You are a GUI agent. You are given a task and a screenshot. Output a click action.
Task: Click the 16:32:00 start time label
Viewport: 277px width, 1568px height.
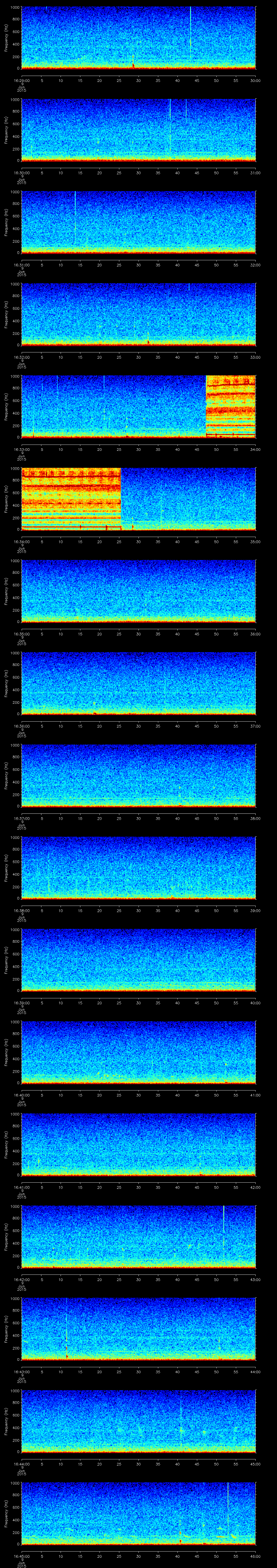pyautogui.click(x=21, y=357)
